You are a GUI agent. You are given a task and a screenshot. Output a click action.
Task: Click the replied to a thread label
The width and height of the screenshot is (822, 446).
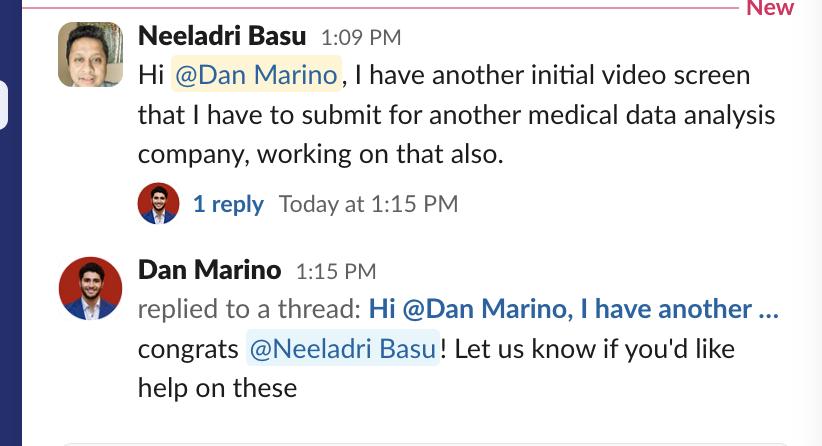(249, 310)
